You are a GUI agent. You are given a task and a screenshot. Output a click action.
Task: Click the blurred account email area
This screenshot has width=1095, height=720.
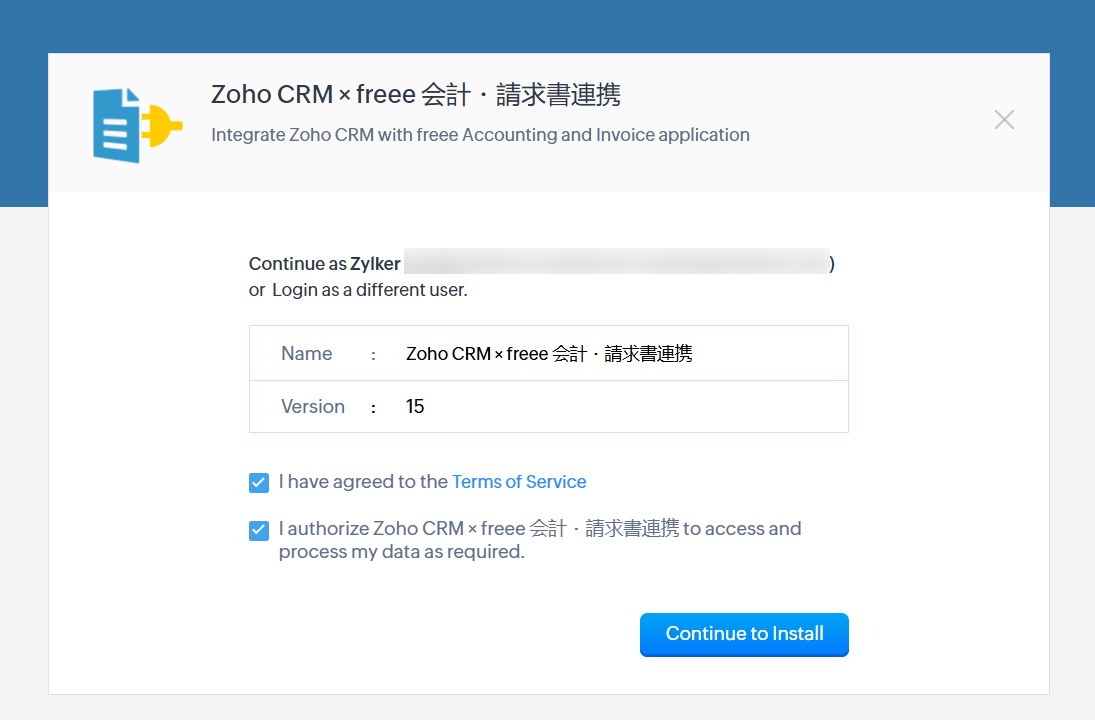617,262
